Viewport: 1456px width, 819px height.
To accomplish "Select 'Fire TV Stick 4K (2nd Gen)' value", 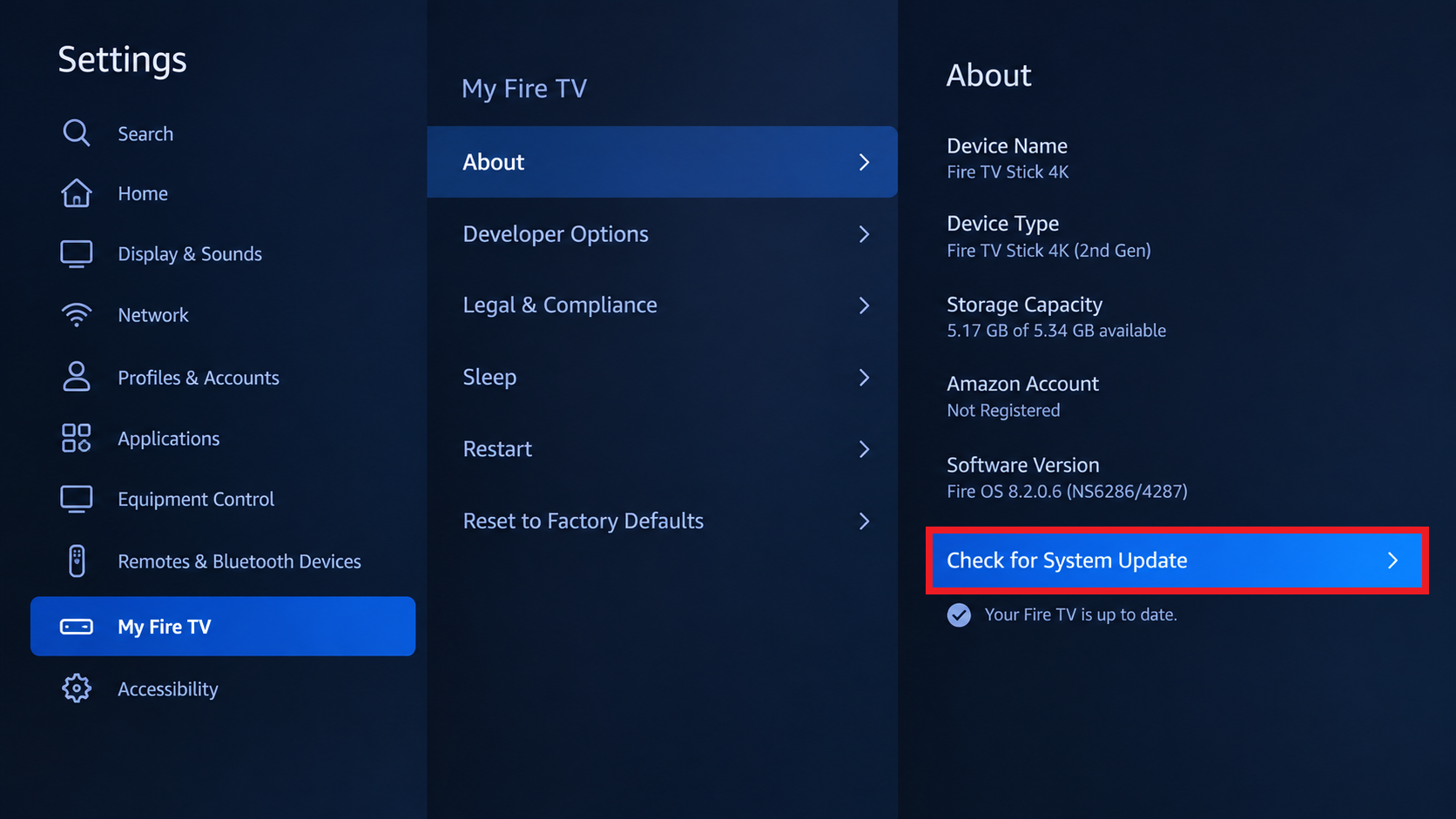I will click(x=1048, y=251).
